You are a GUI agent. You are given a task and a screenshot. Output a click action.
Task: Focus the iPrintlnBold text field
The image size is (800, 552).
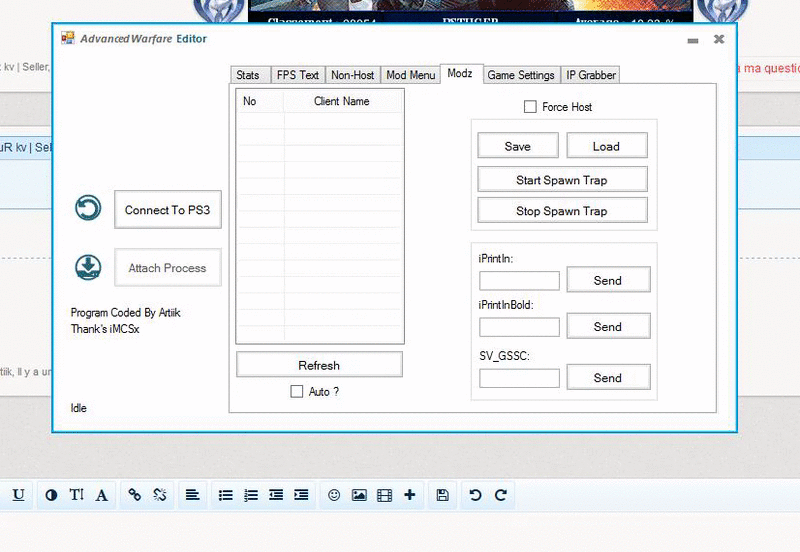519,327
